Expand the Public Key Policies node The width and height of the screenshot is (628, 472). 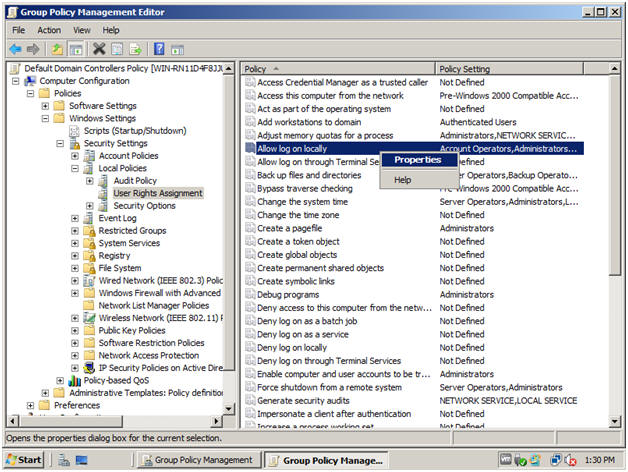75,331
